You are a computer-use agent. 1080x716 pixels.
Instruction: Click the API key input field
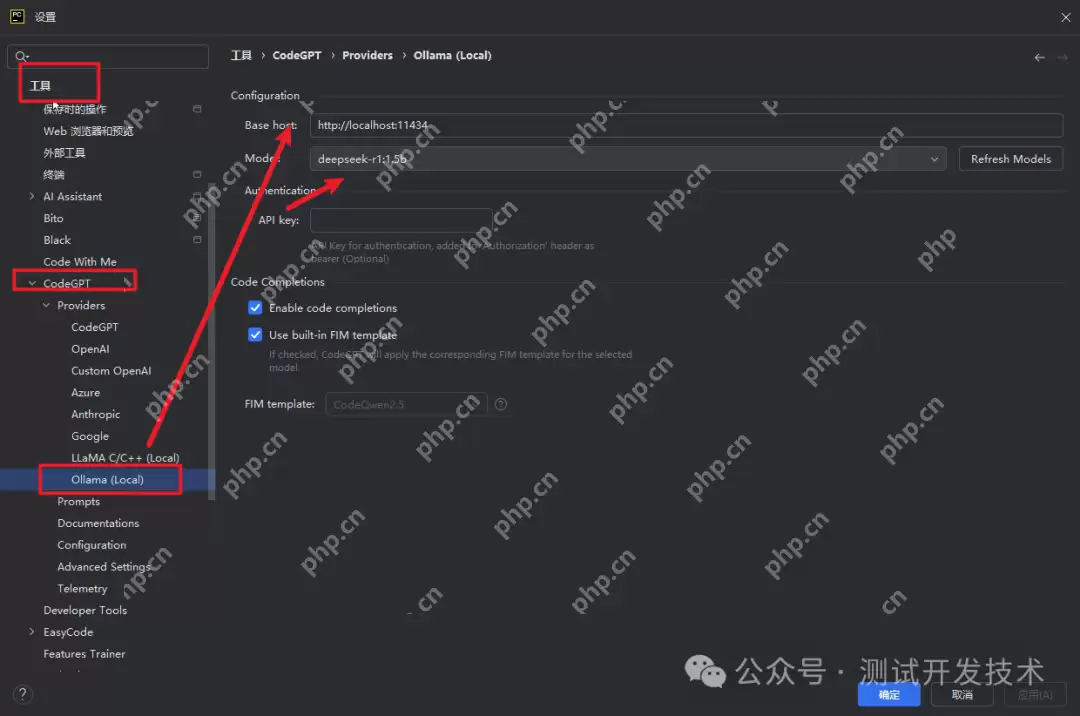click(x=400, y=220)
